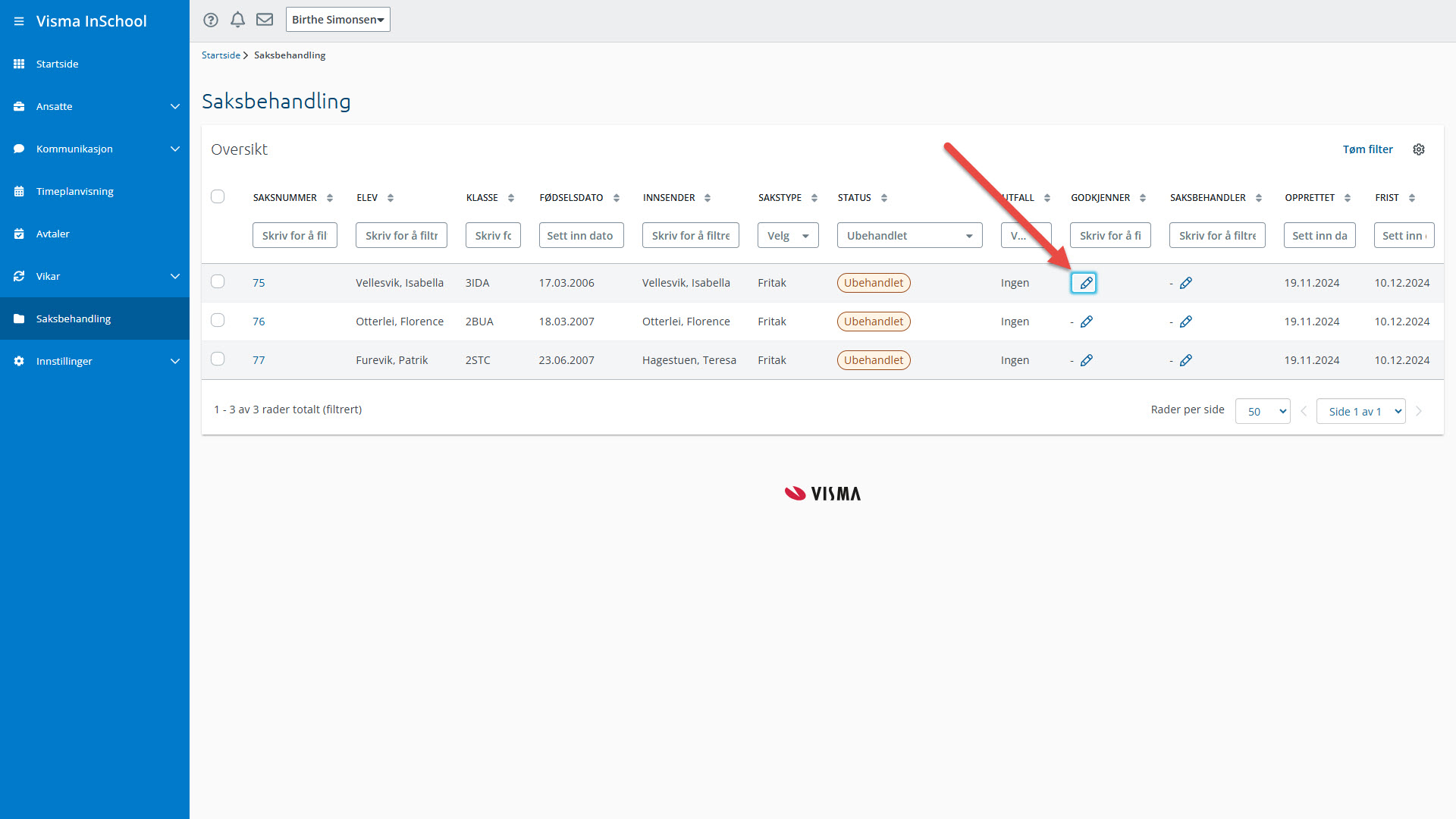Open the notifications bell
The image size is (1456, 819).
coord(237,20)
